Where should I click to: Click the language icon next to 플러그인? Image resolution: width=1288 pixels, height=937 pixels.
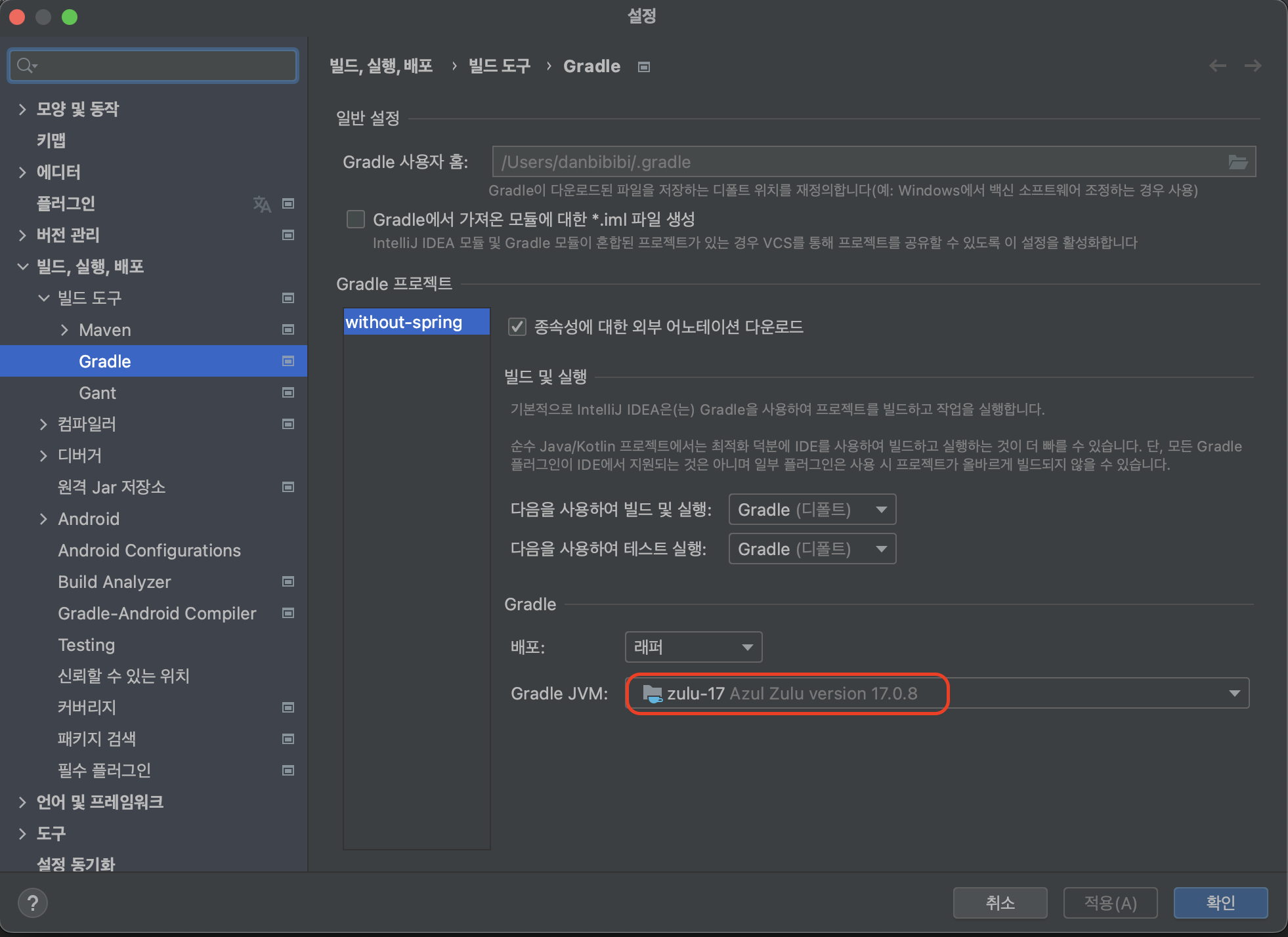coord(262,204)
